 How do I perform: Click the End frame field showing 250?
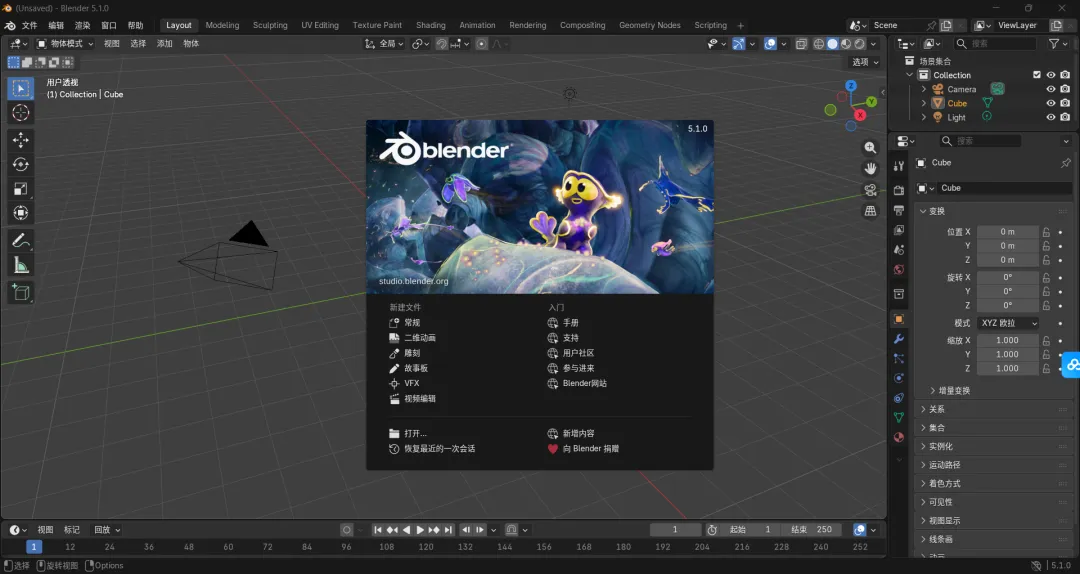click(x=814, y=530)
